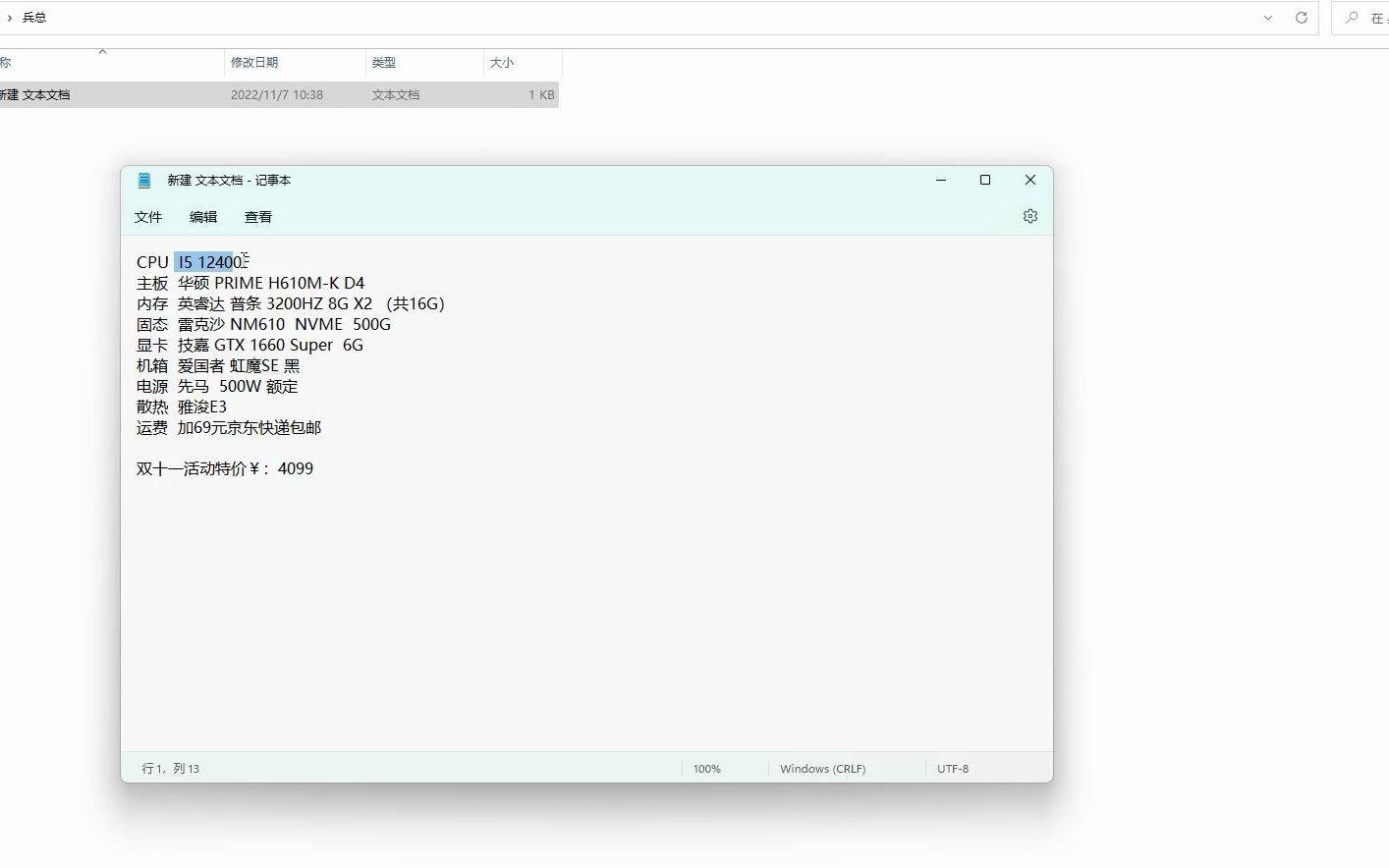This screenshot has width=1389, height=868.
Task: Click the 电源 先马 500W line
Action: click(217, 386)
